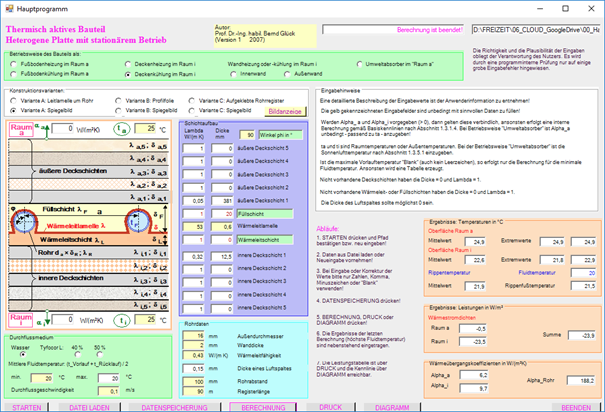Viewport: 605px width, 412px height.
Task: Click Dicke field of Wärmeleitschicht
Action: point(222,240)
